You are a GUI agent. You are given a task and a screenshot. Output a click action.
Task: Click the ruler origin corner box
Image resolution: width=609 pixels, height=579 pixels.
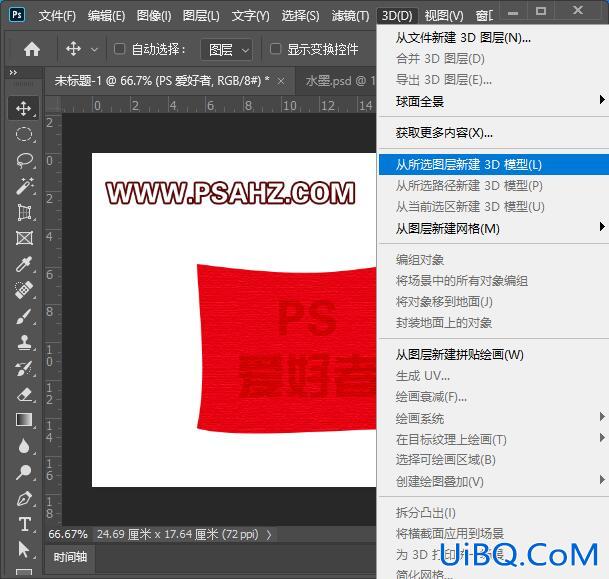point(53,104)
